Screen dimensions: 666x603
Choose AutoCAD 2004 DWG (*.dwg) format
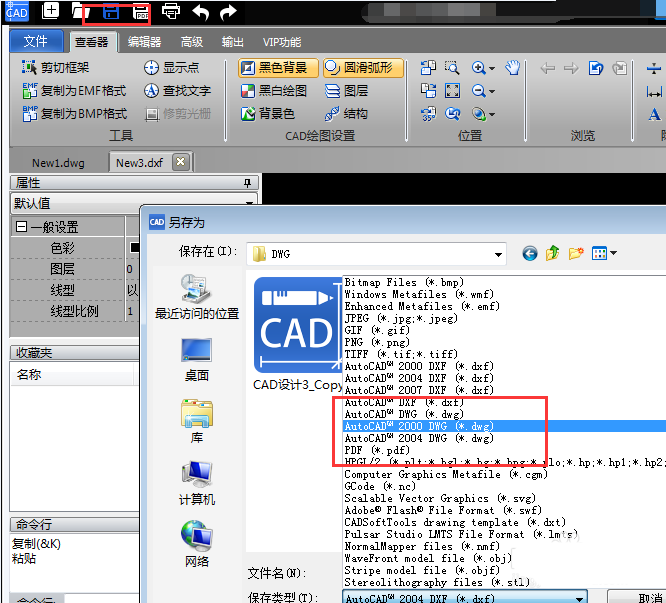click(505, 438)
